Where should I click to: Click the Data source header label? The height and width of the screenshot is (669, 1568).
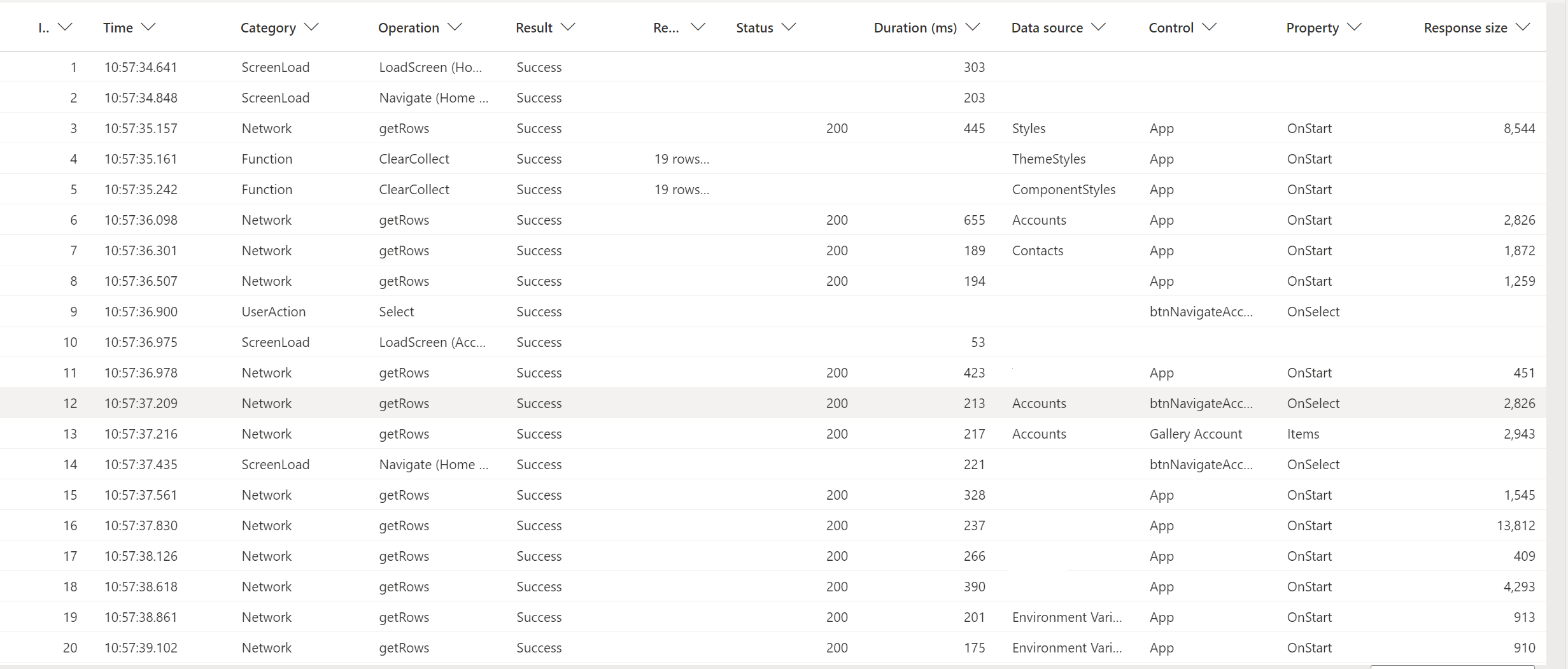[1047, 28]
